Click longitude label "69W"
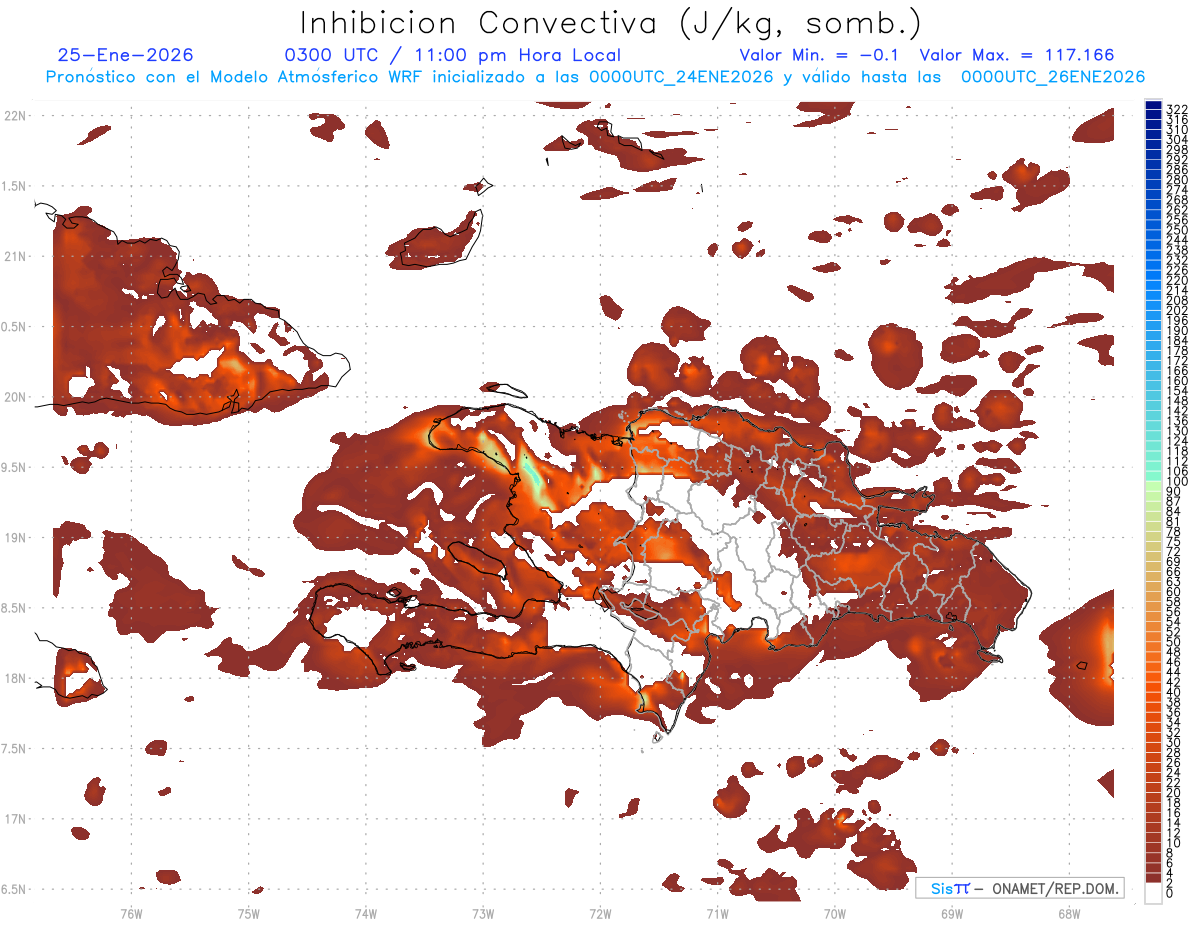The width and height of the screenshot is (1200, 927). [x=952, y=913]
